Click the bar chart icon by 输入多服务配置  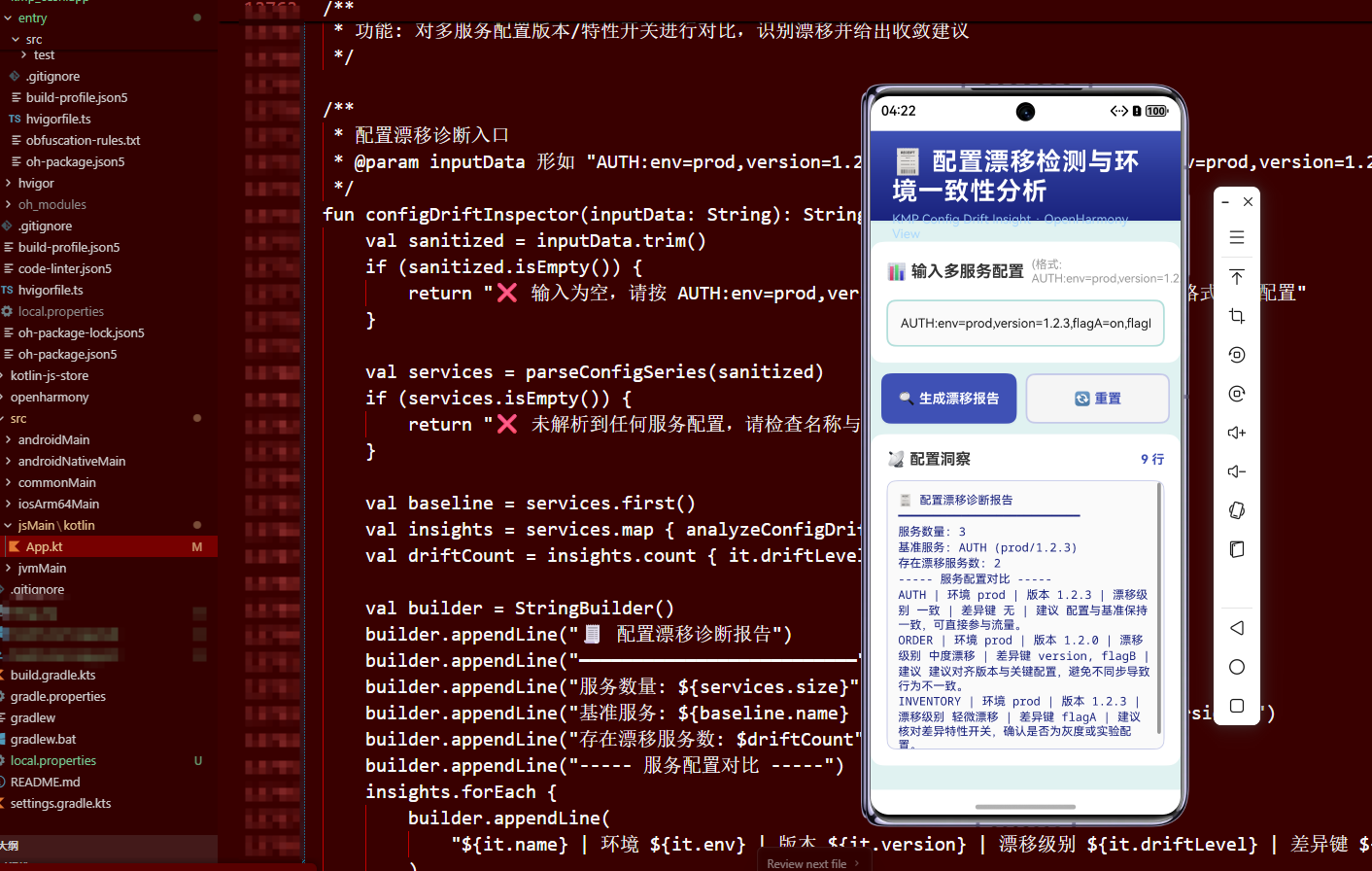(x=897, y=271)
